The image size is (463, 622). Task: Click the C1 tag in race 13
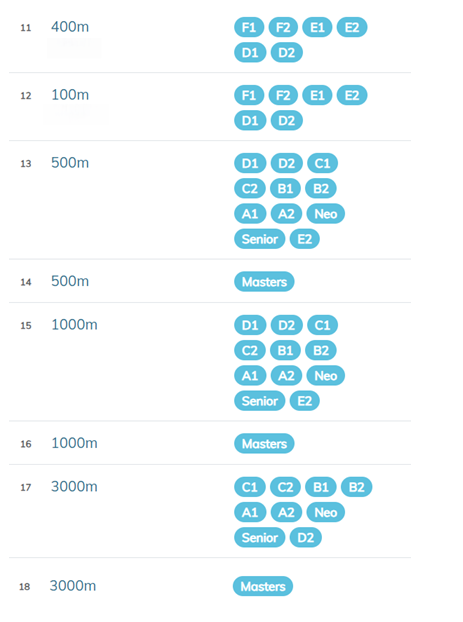(322, 163)
